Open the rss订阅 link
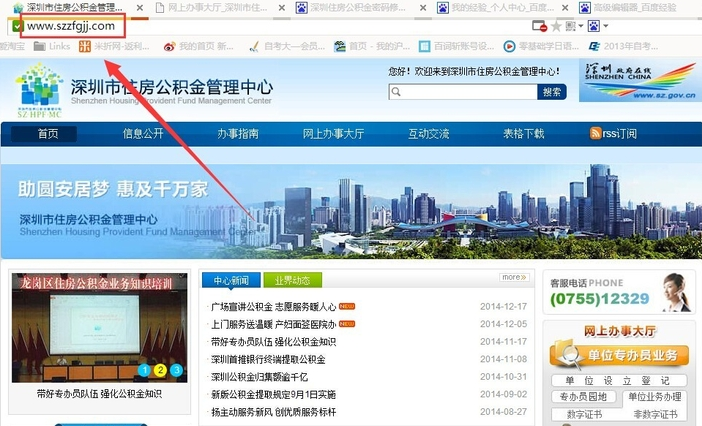Screen dimensions: 702x426 point(620,134)
